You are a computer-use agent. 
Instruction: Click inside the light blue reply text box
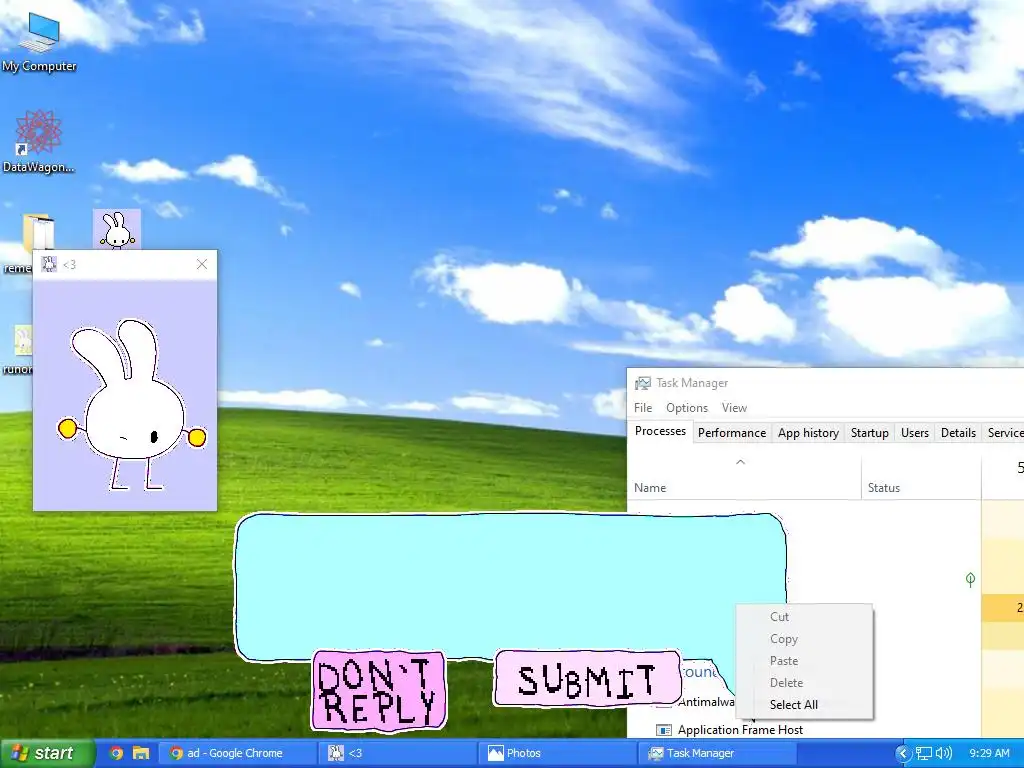click(x=509, y=586)
